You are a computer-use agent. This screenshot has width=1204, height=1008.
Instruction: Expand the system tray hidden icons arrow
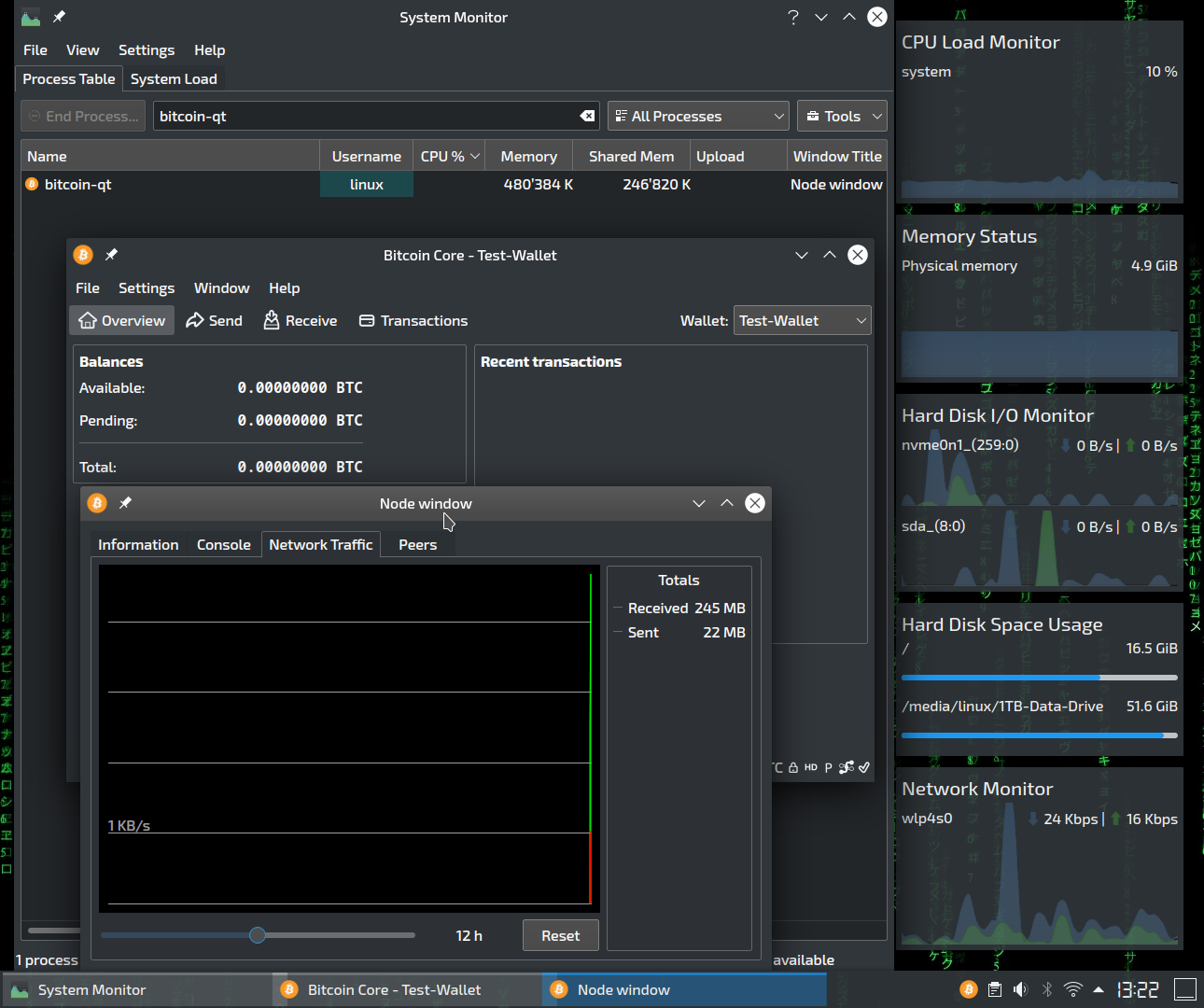click(1099, 989)
